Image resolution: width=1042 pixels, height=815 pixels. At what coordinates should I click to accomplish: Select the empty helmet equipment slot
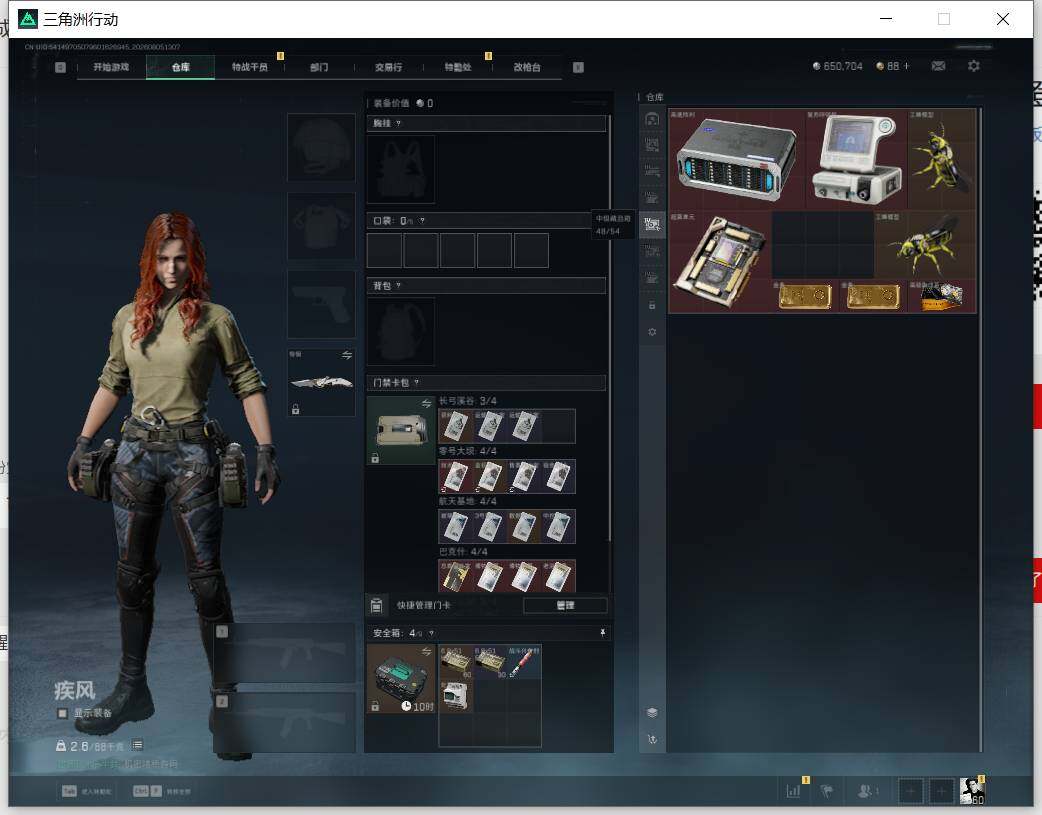point(321,147)
